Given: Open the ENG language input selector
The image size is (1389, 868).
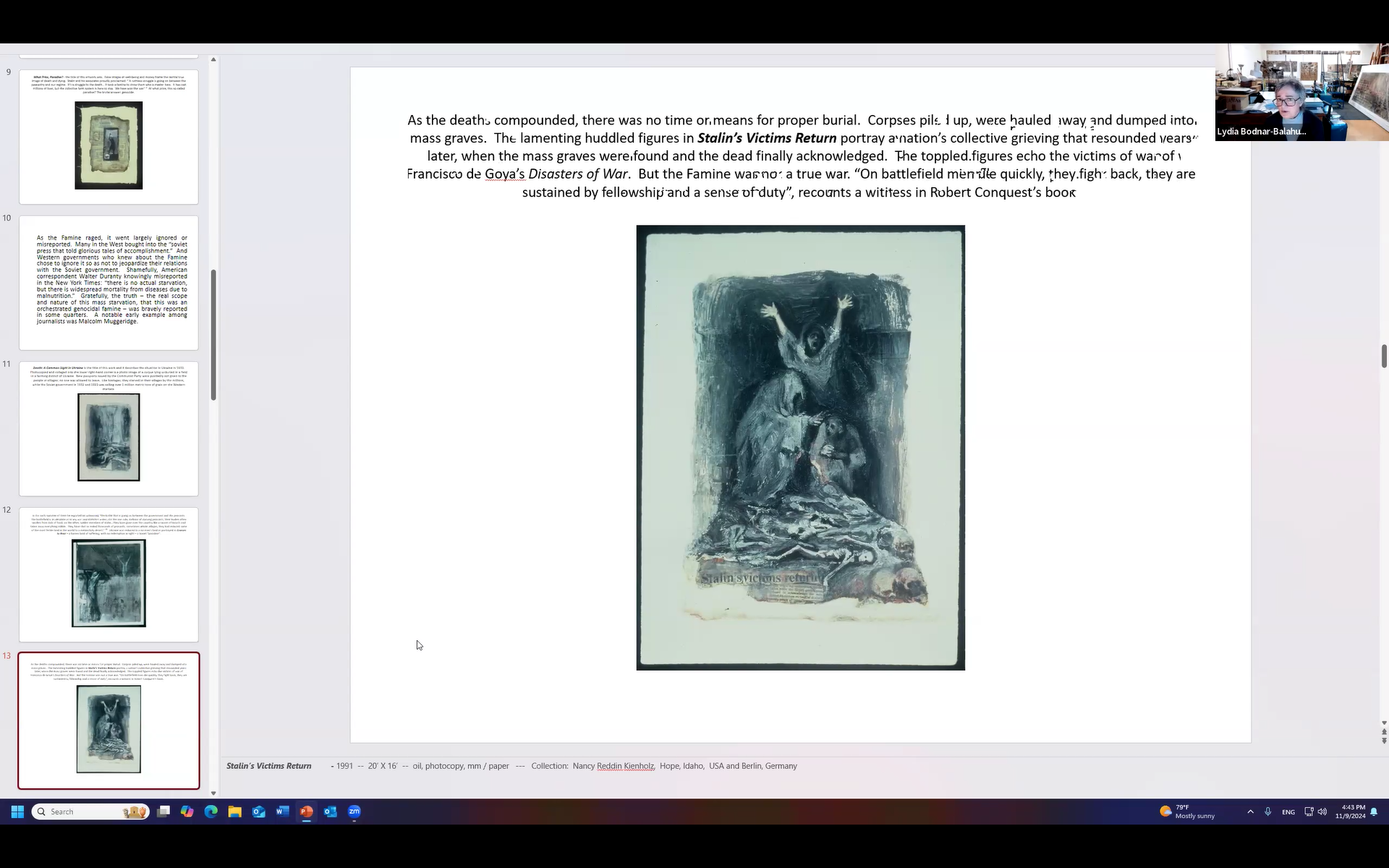Looking at the screenshot, I should [x=1288, y=812].
